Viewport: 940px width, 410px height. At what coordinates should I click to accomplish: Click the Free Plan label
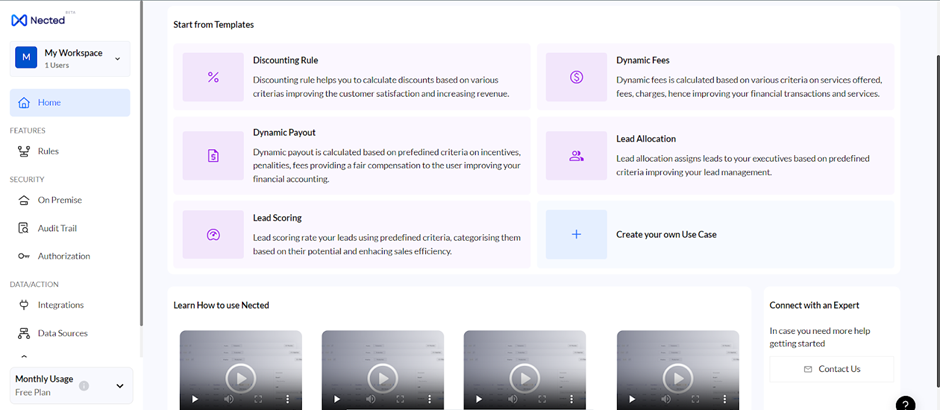pos(33,393)
